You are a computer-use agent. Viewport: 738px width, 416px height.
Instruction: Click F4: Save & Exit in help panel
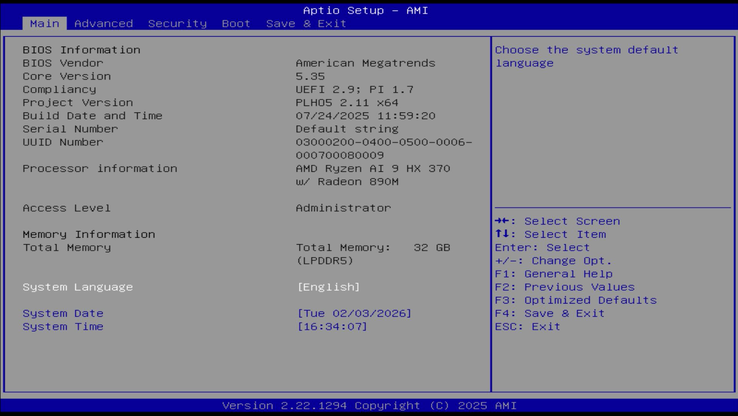point(549,313)
